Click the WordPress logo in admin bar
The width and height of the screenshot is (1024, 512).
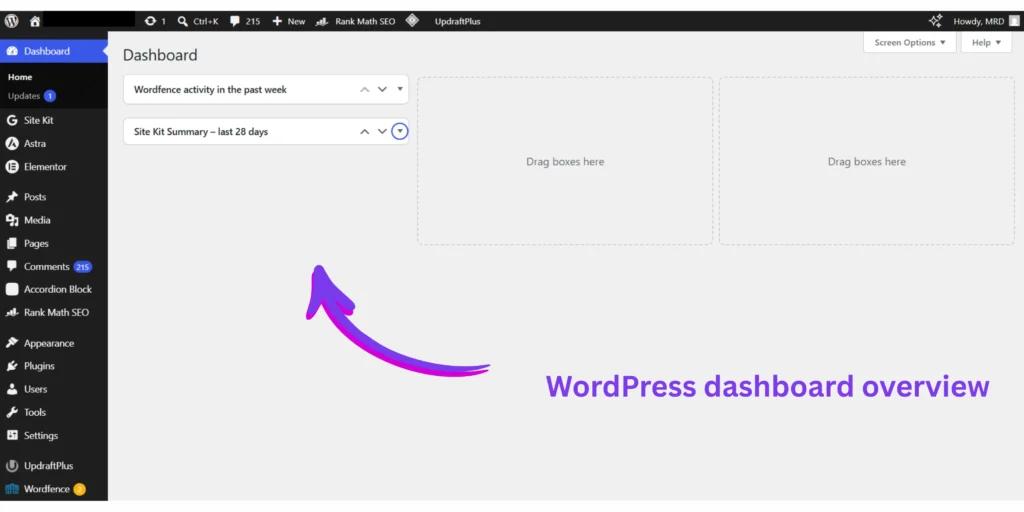(12, 21)
